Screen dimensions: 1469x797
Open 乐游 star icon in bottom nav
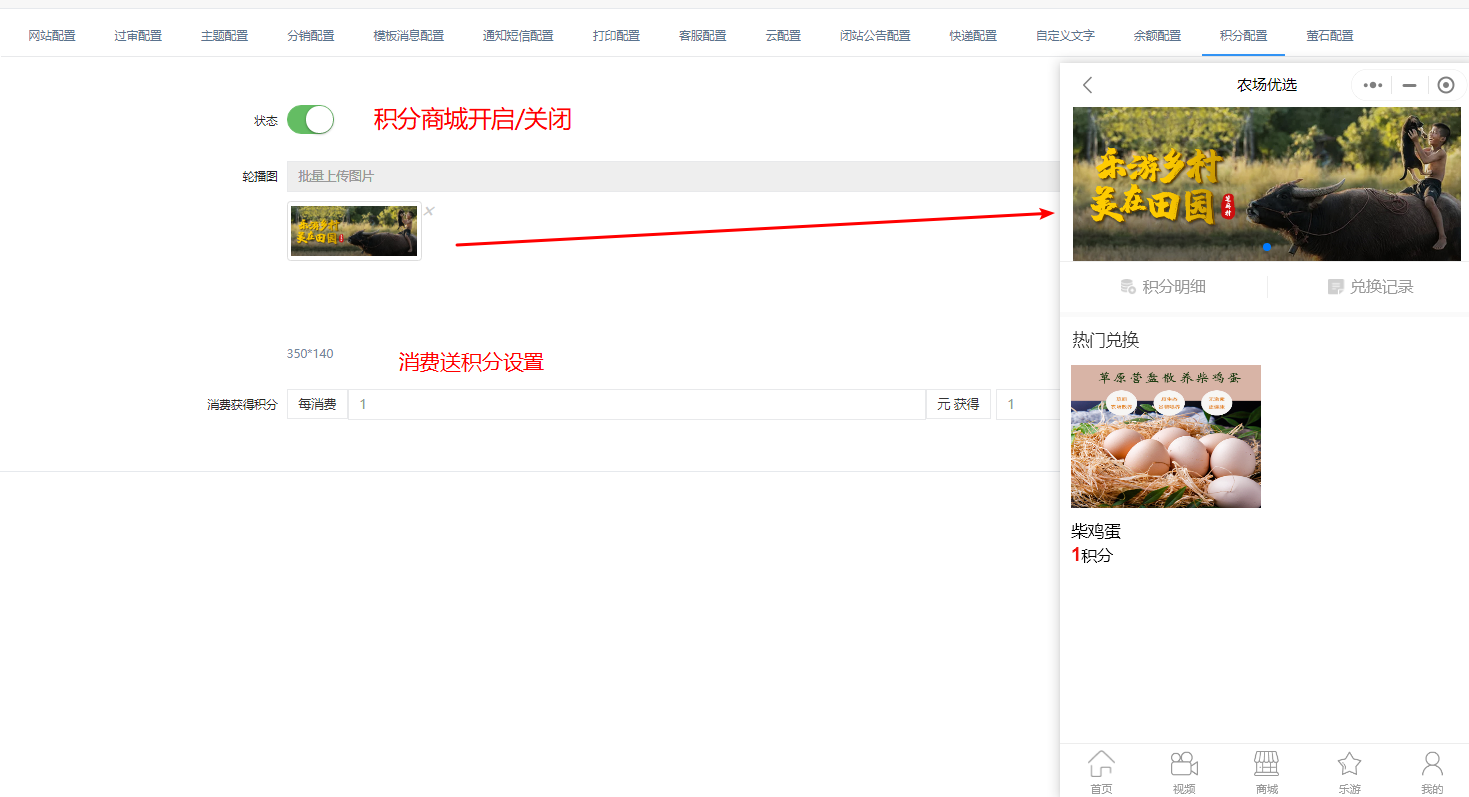coord(1349,764)
